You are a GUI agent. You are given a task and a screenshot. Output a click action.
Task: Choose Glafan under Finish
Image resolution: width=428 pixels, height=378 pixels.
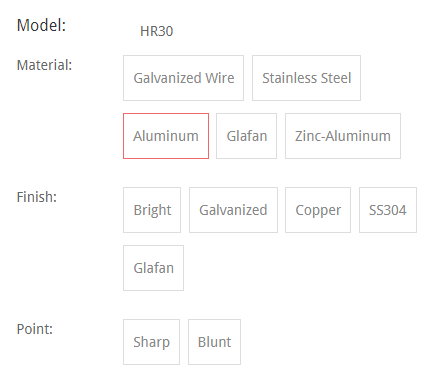point(153,268)
